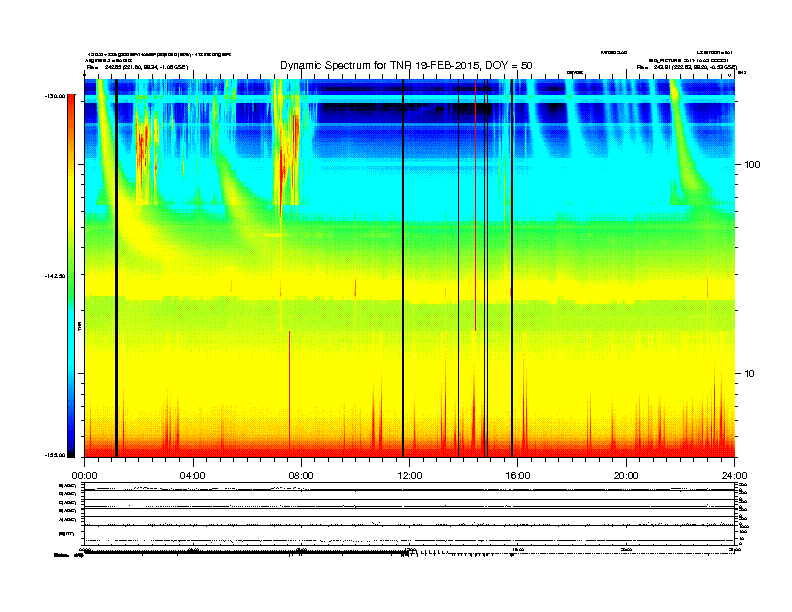
Task: Click the -130.00 color scale label
Action: [56, 96]
